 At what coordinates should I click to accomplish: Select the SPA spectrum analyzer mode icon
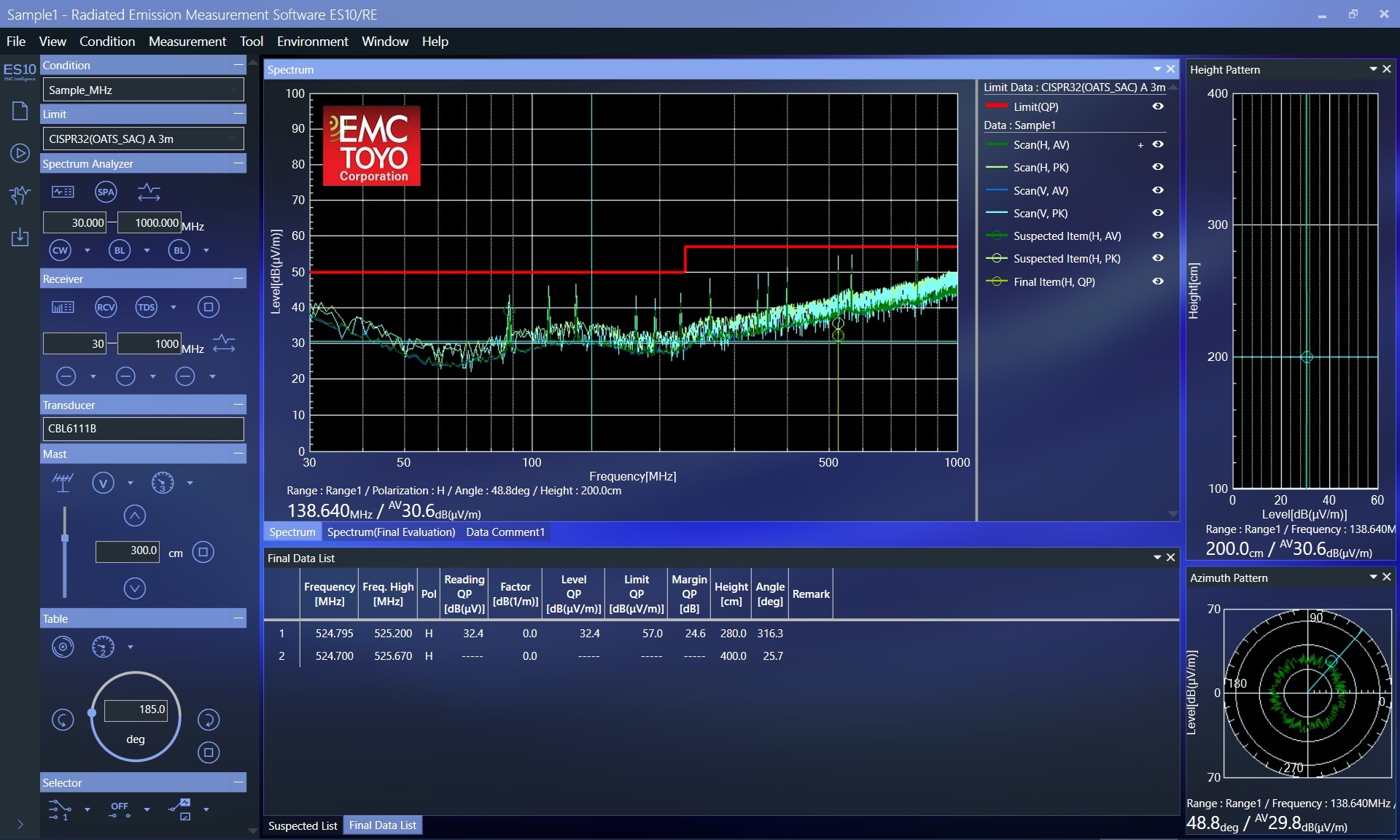pyautogui.click(x=105, y=192)
